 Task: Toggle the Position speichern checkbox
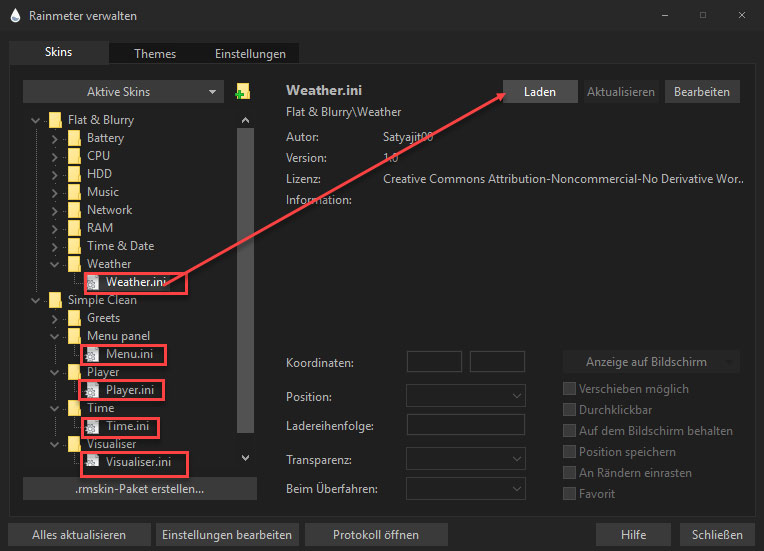pos(569,452)
